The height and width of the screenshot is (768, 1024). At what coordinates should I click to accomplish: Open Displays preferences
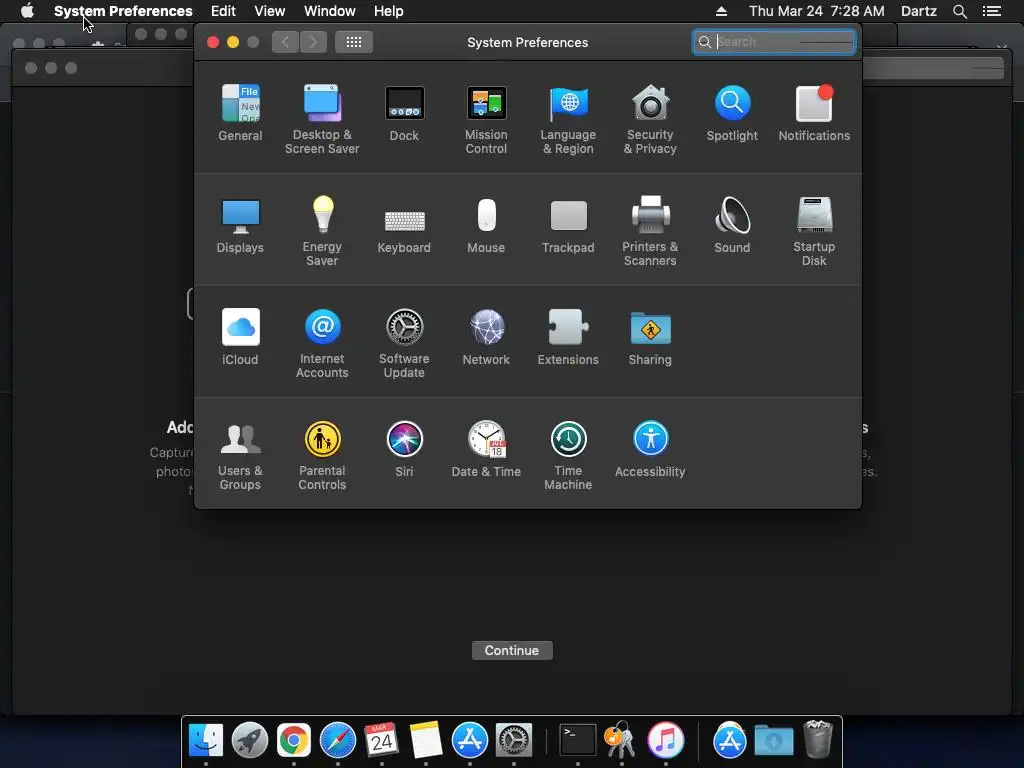[240, 225]
